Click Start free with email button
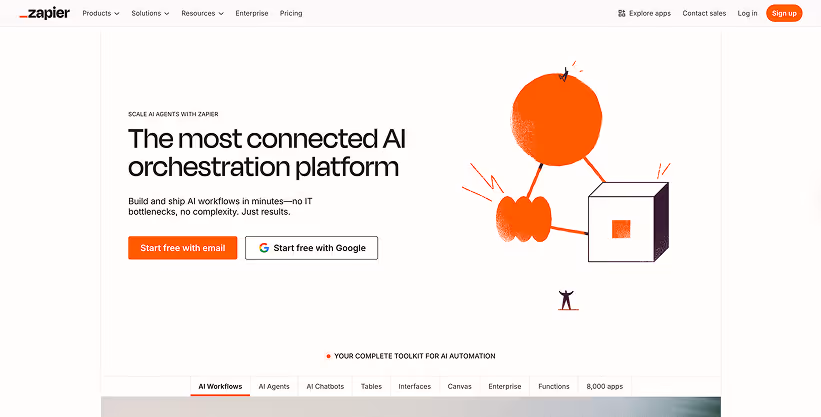 point(183,248)
